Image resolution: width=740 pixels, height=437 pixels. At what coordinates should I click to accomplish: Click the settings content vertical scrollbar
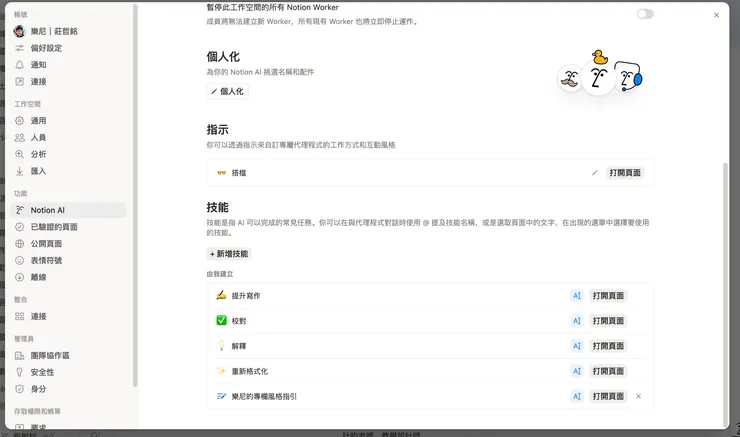pos(725,294)
